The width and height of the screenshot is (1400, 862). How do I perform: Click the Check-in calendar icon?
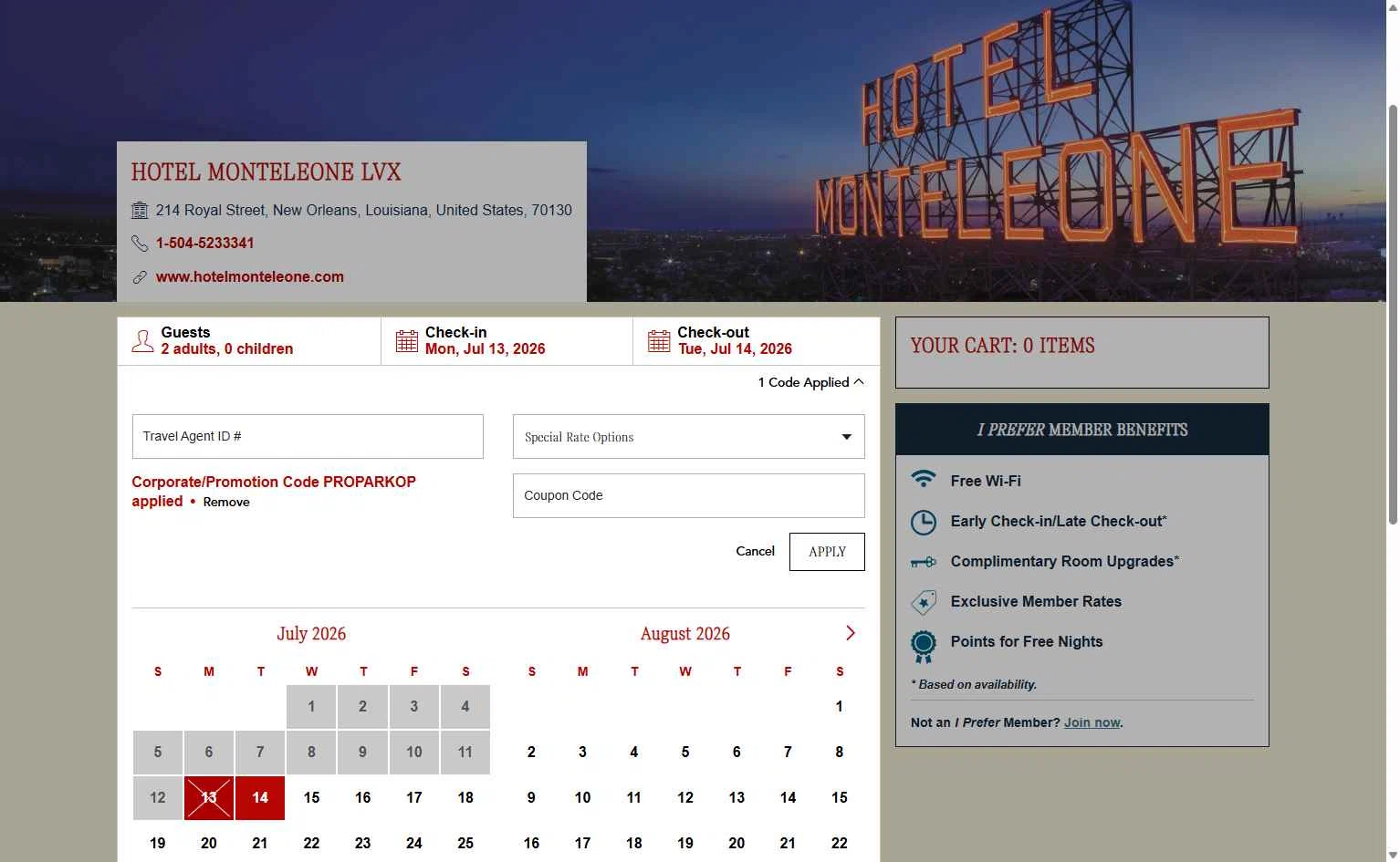tap(407, 341)
